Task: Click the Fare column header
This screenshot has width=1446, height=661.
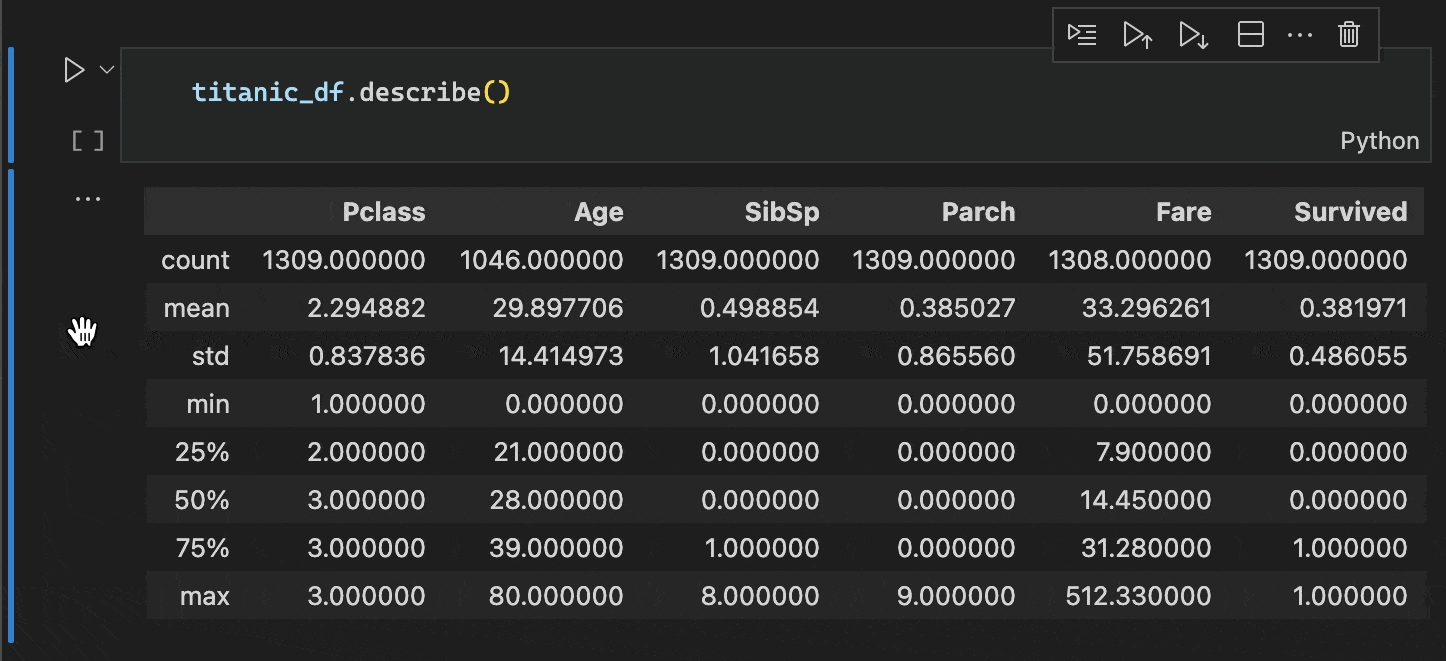Action: (1183, 211)
